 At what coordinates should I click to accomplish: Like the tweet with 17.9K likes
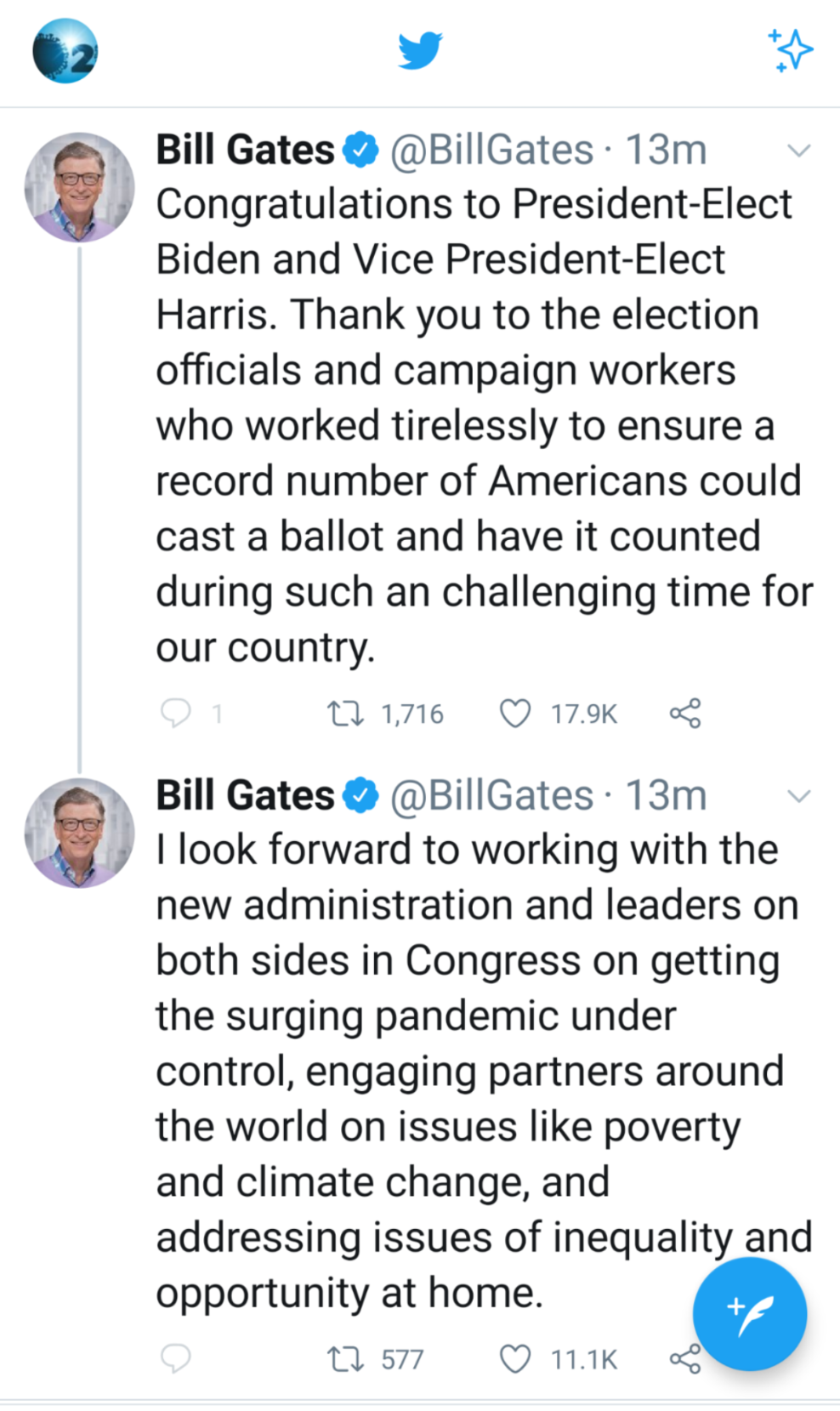click(514, 713)
